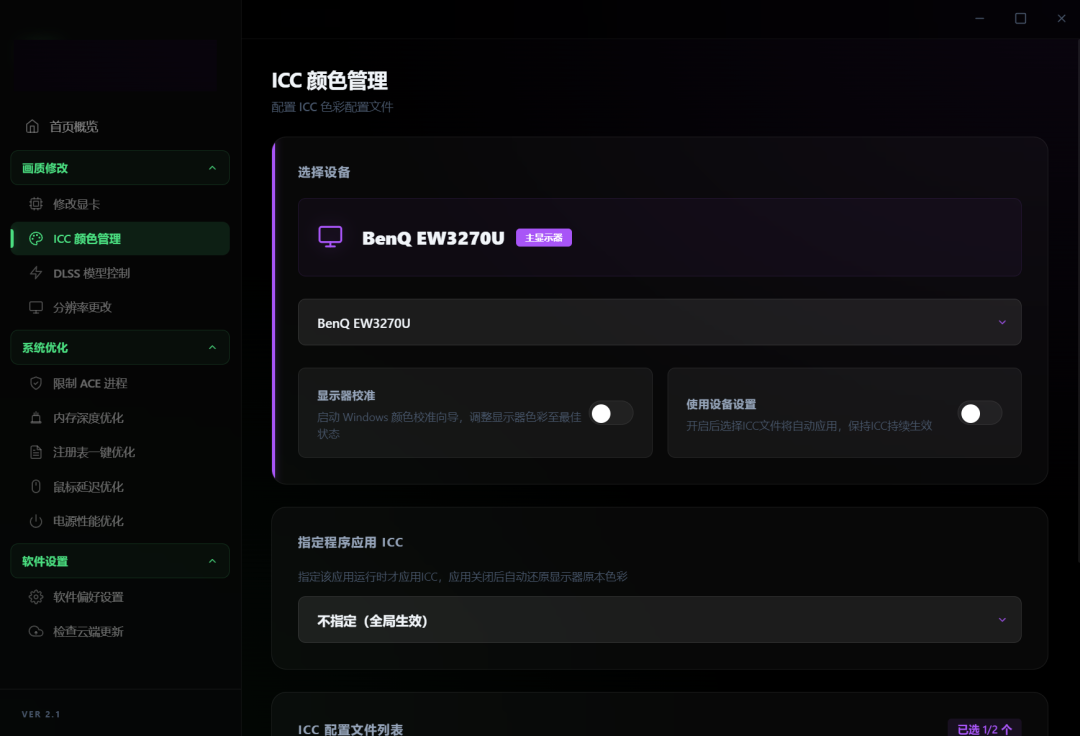Collapse the 画质修改 section chevron
Viewport: 1080px width, 736px height.
point(212,168)
